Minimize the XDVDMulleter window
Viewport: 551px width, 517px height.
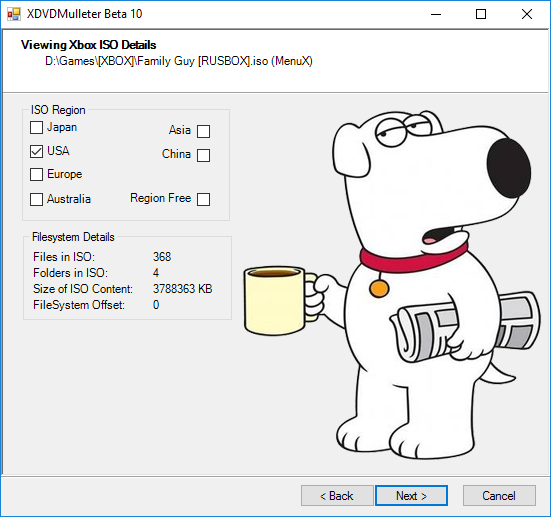pos(436,14)
